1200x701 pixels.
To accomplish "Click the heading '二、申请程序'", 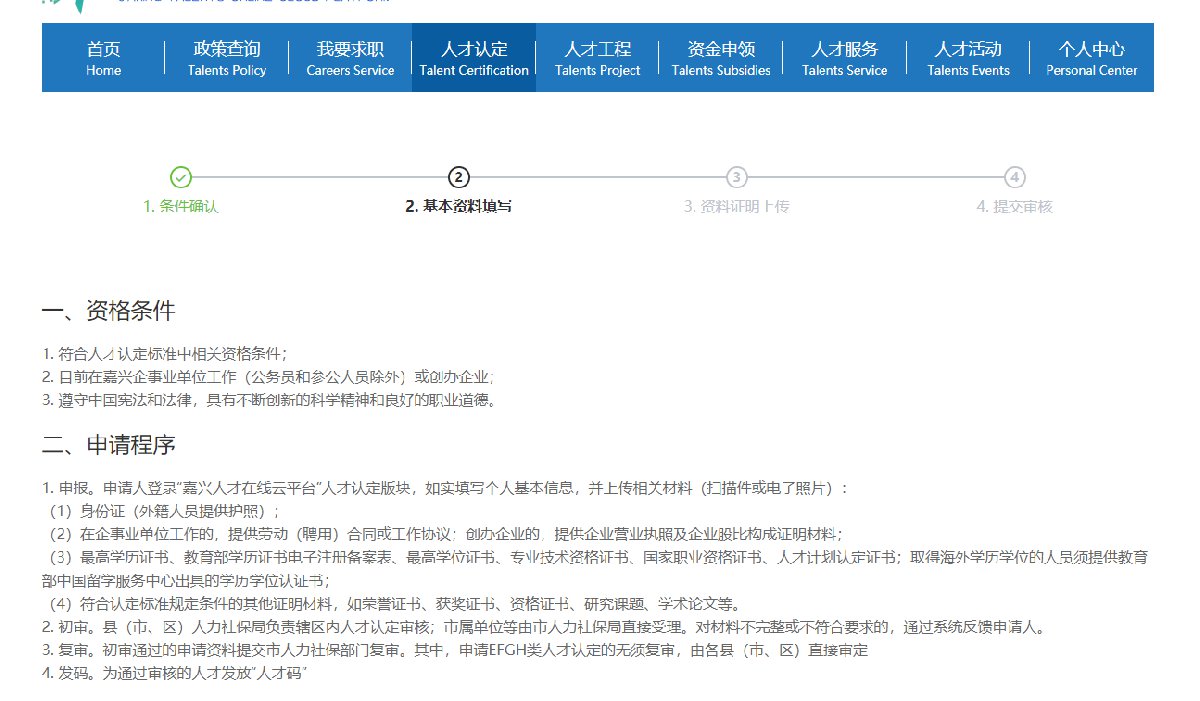I will (109, 445).
